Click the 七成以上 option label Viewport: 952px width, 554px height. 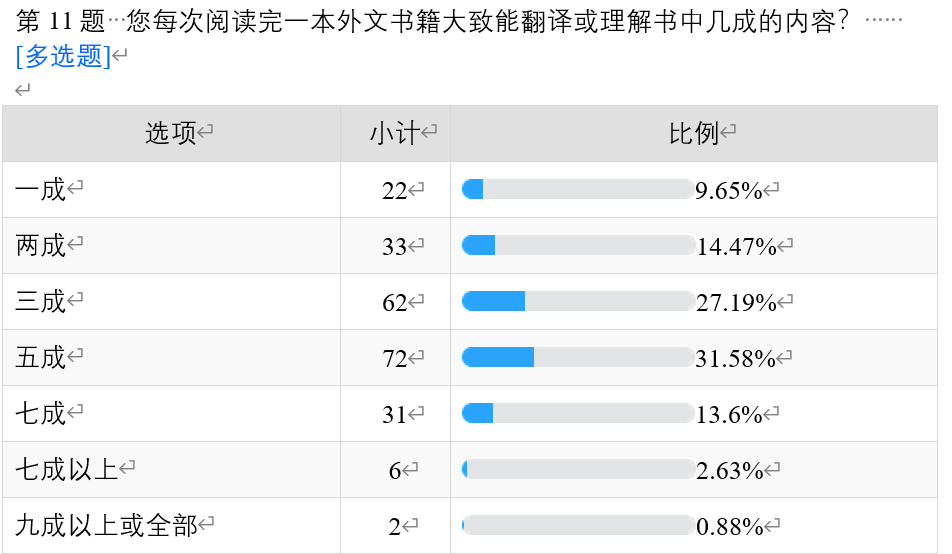point(67,469)
